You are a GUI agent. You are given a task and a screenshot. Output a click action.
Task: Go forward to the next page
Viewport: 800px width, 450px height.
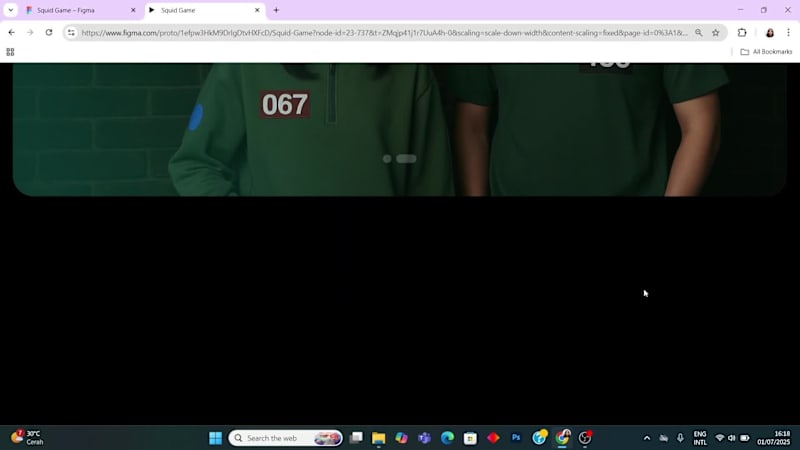30,33
